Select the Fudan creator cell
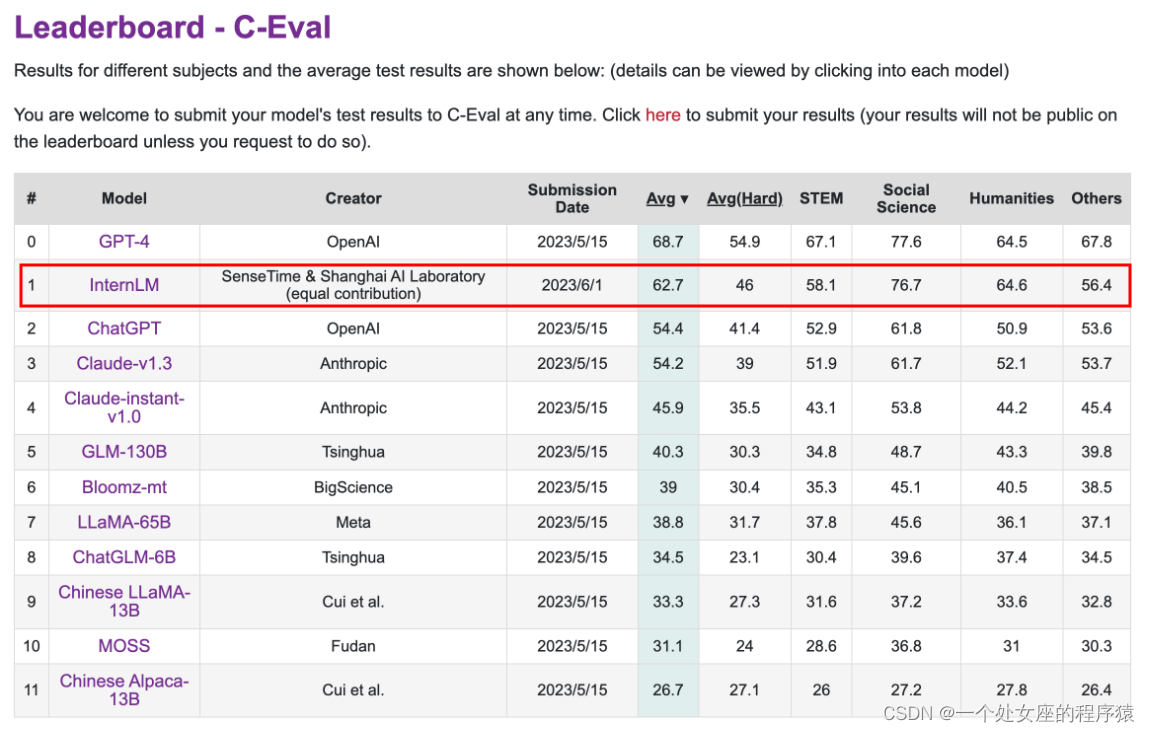Screen dimensions: 1150x732 pyautogui.click(x=353, y=645)
